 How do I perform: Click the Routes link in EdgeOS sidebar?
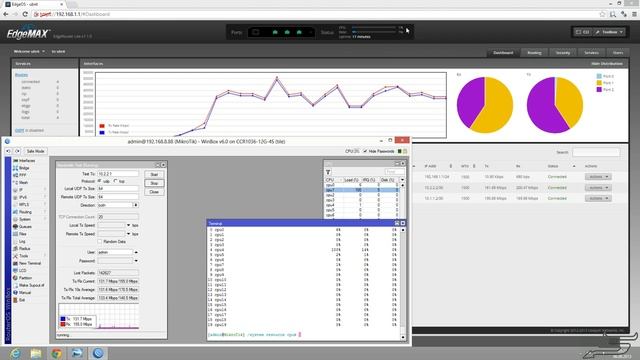point(21,75)
